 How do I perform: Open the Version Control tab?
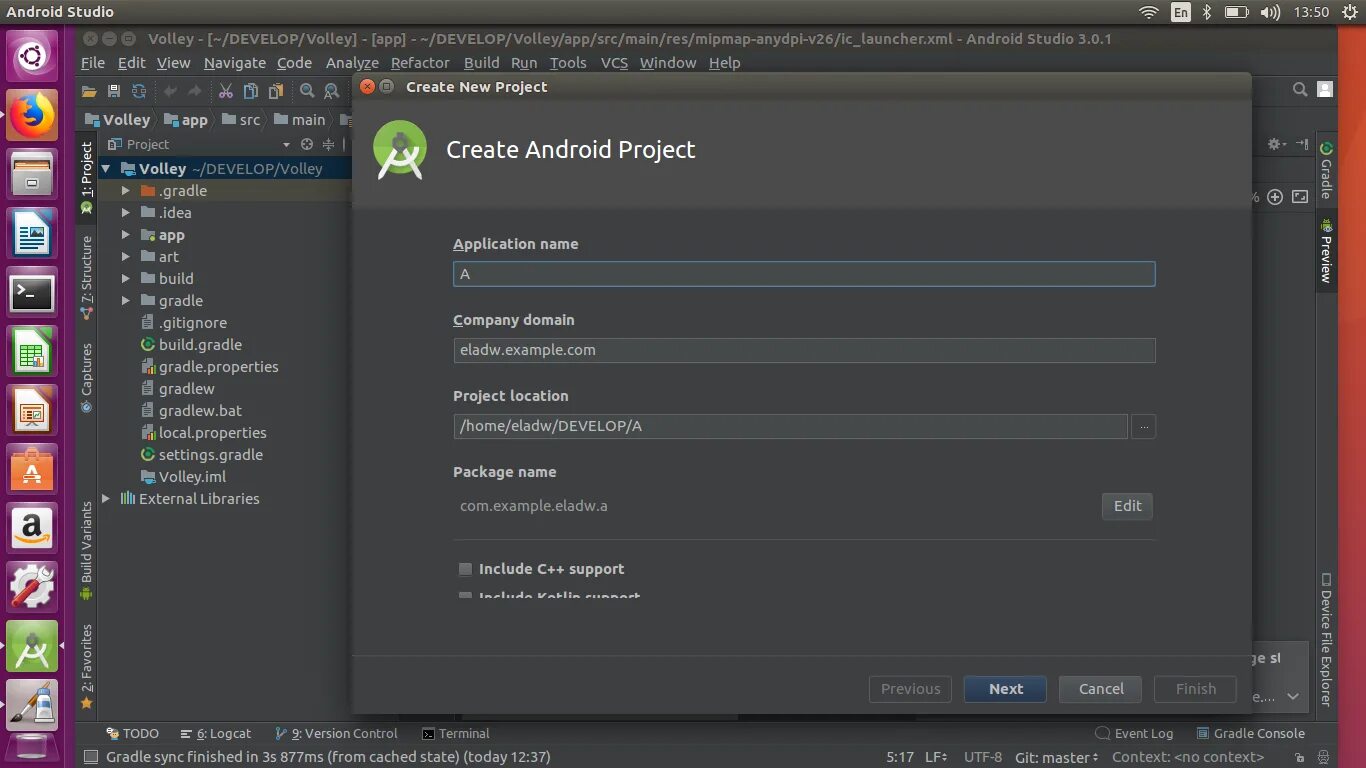pos(336,733)
